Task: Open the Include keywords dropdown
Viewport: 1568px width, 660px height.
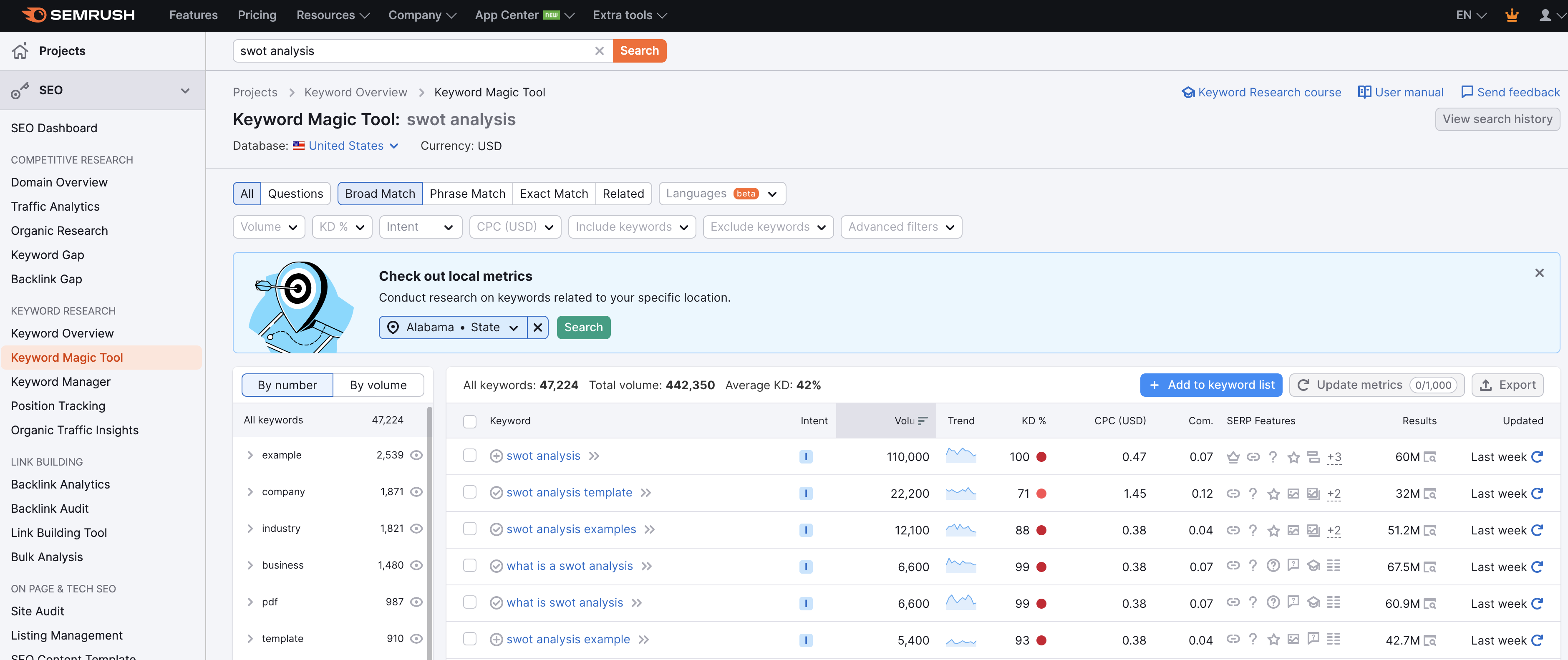Action: pyautogui.click(x=631, y=227)
